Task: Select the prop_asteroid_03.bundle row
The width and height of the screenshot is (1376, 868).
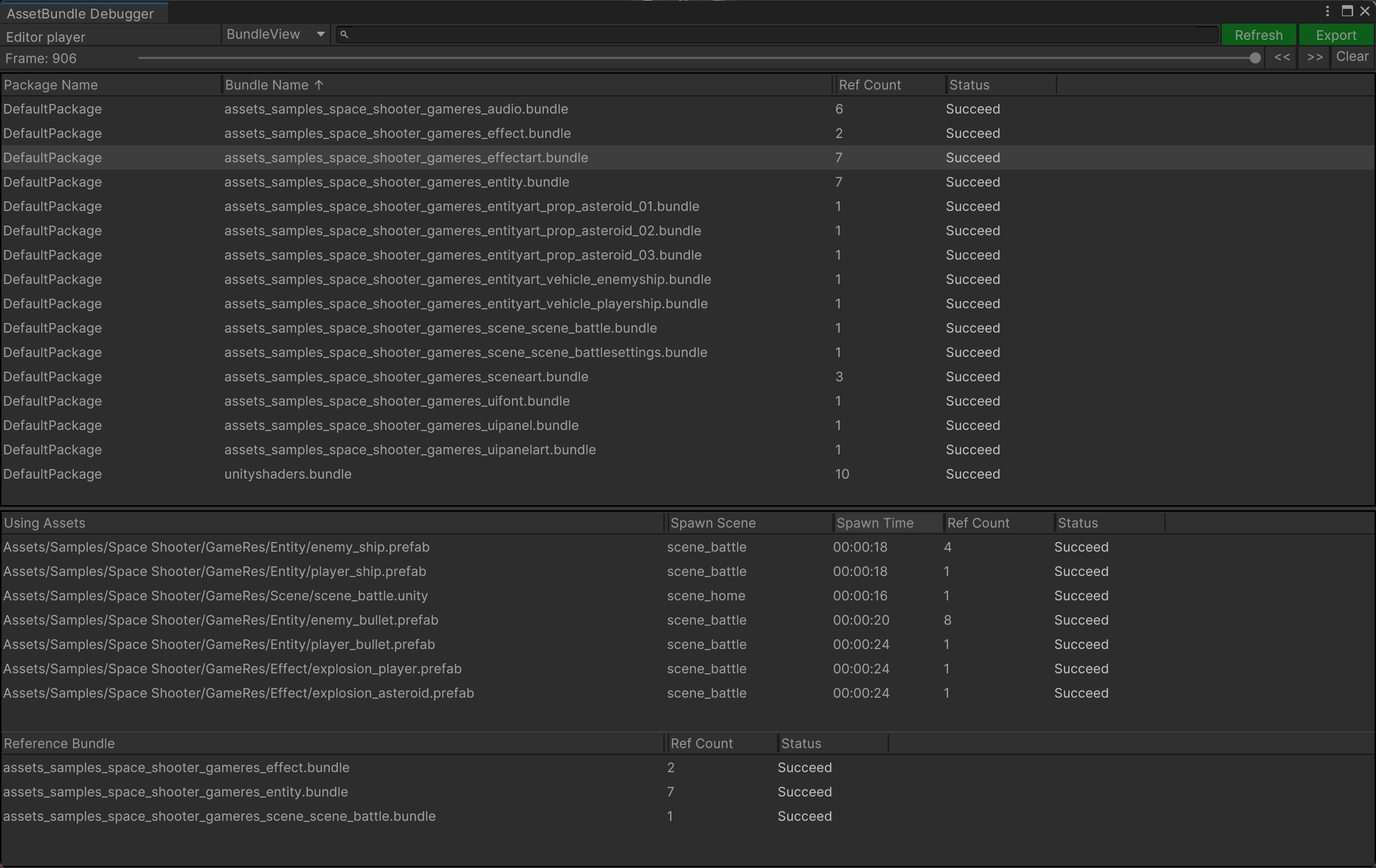Action: (x=688, y=255)
